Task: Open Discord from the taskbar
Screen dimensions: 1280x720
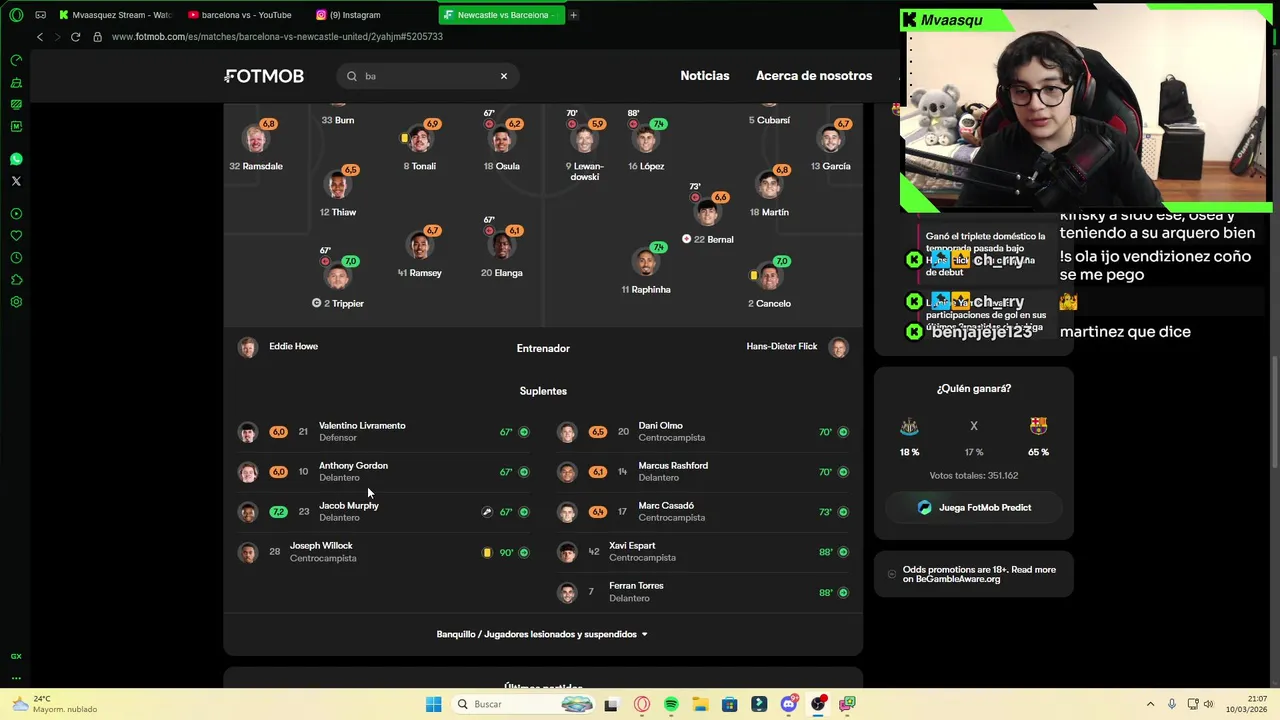Action: pos(789,704)
